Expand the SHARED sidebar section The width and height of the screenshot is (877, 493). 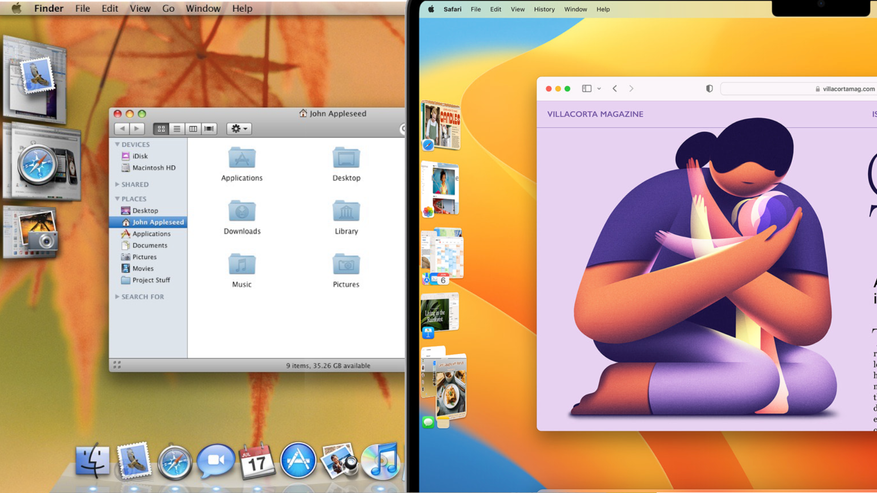[117, 184]
